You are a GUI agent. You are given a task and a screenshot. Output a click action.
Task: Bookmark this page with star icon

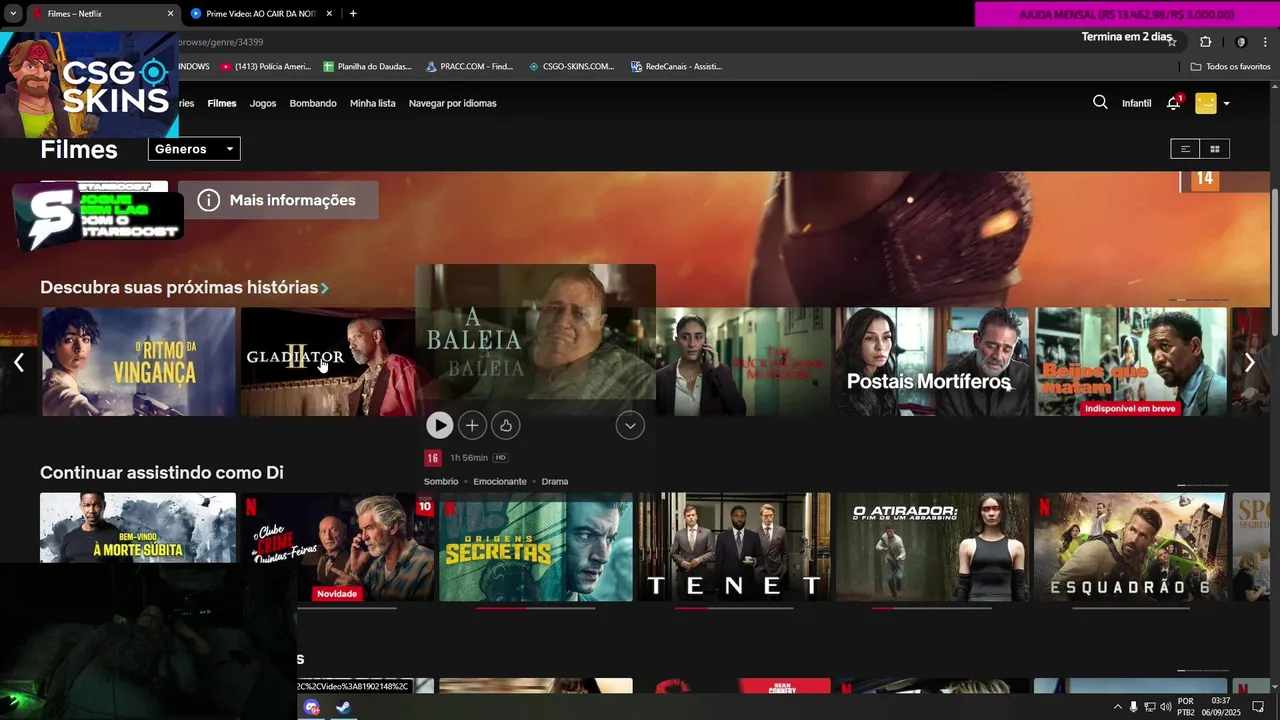(1172, 42)
